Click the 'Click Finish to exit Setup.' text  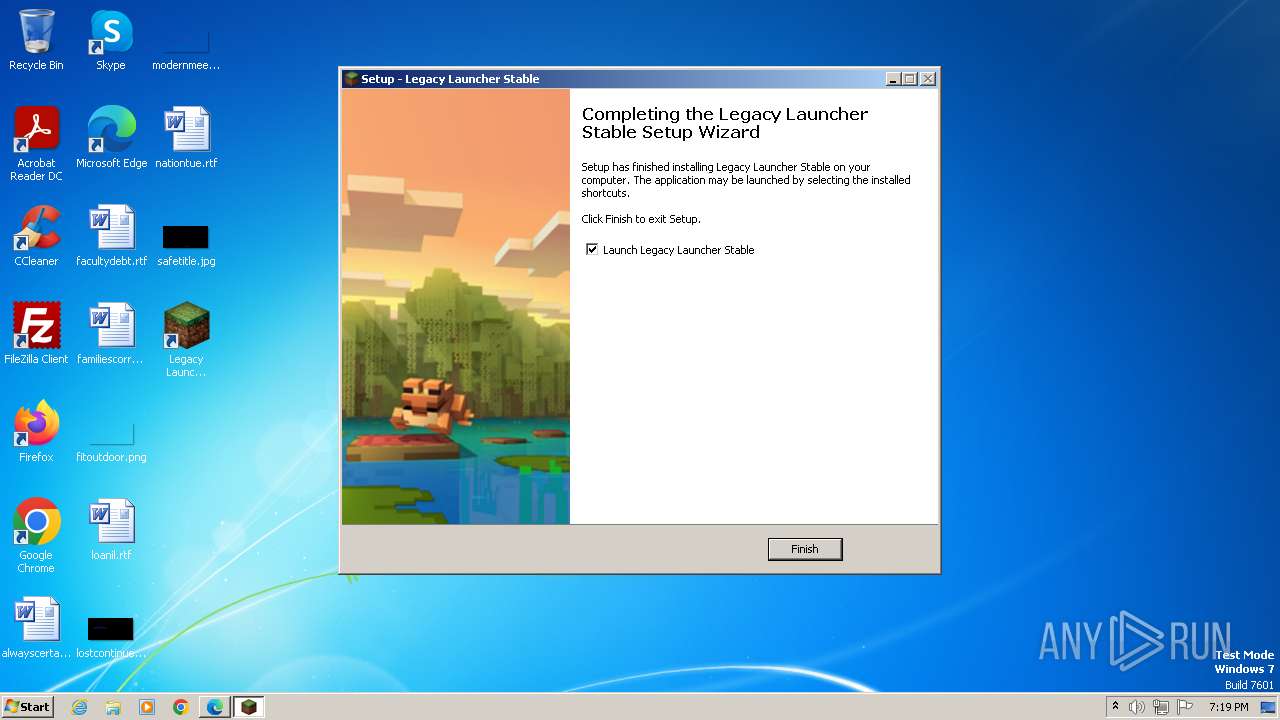(641, 219)
